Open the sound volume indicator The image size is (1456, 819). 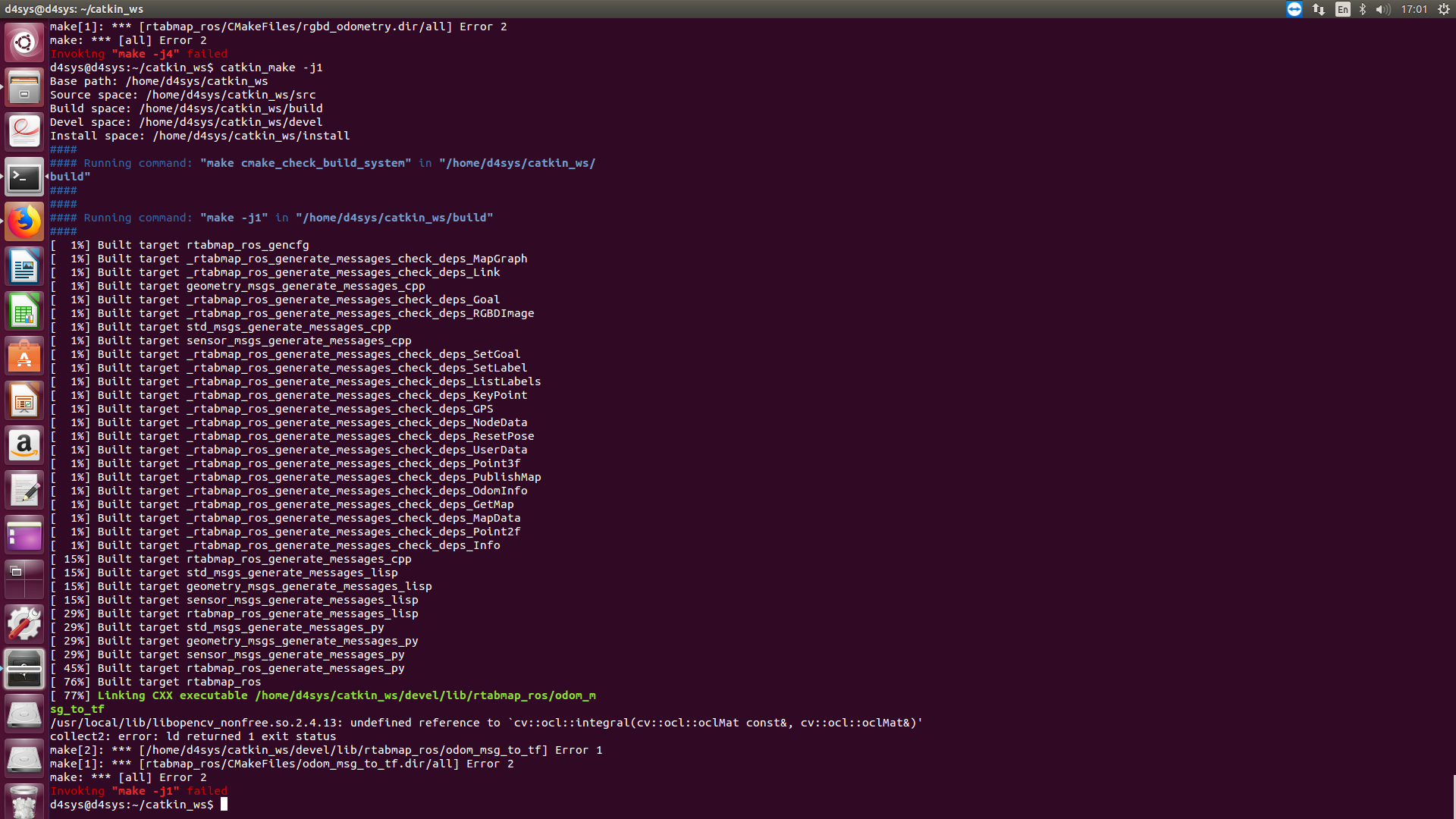point(1382,9)
